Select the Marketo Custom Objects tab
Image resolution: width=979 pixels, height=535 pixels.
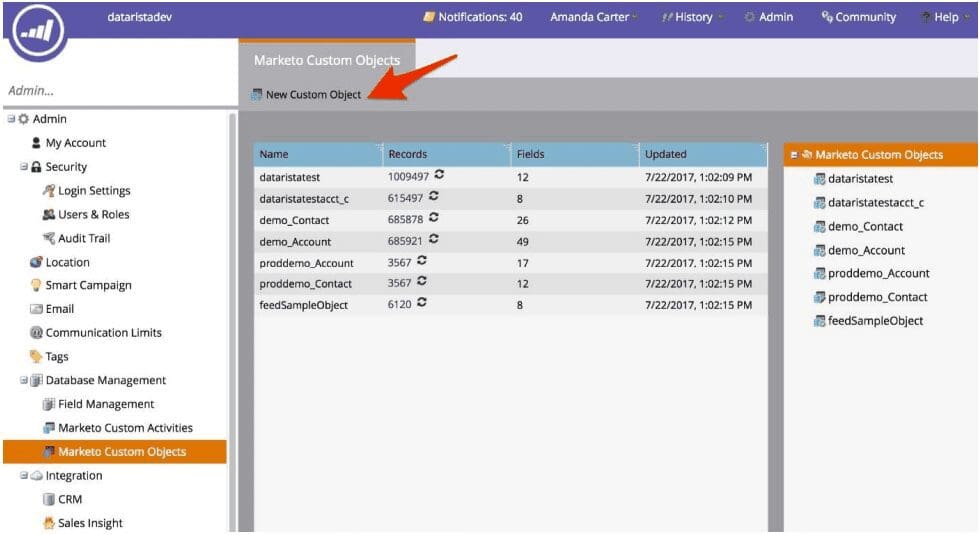(327, 60)
